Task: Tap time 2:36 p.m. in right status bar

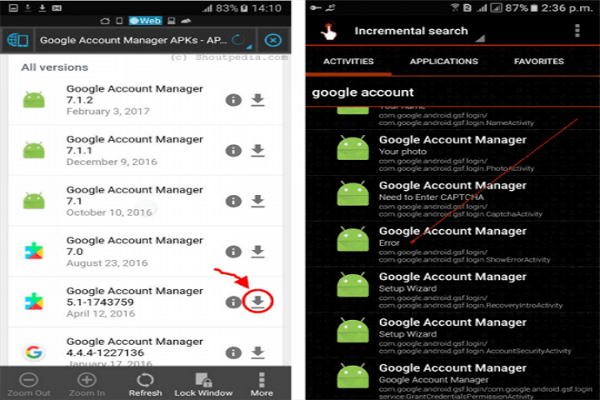Action: click(567, 8)
